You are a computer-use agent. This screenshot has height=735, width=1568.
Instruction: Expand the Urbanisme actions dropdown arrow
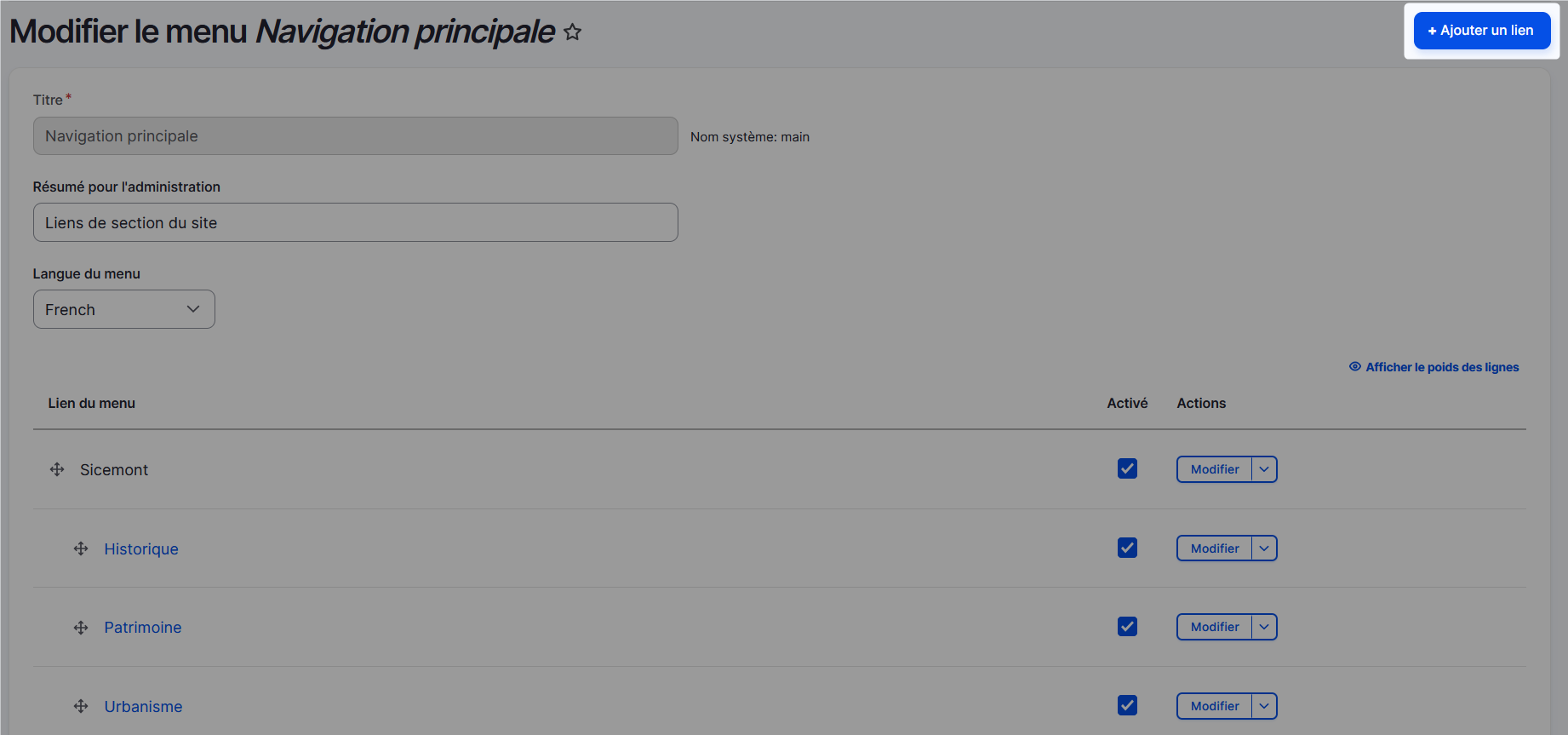[1264, 706]
